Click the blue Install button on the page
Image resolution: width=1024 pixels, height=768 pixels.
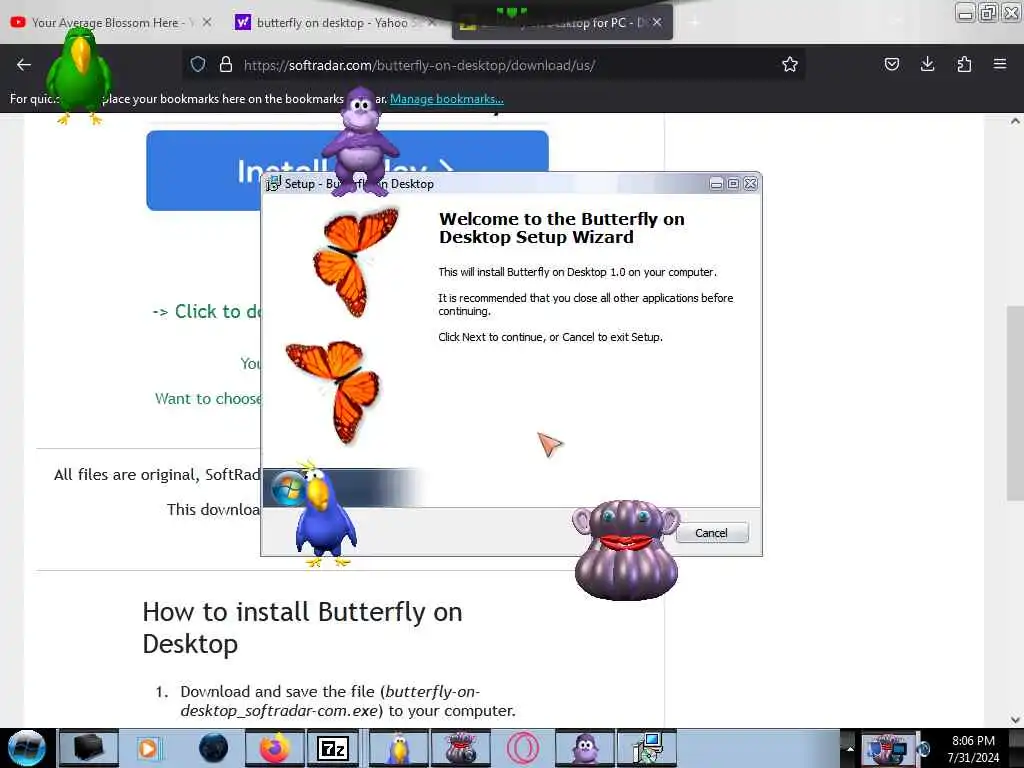click(x=347, y=170)
